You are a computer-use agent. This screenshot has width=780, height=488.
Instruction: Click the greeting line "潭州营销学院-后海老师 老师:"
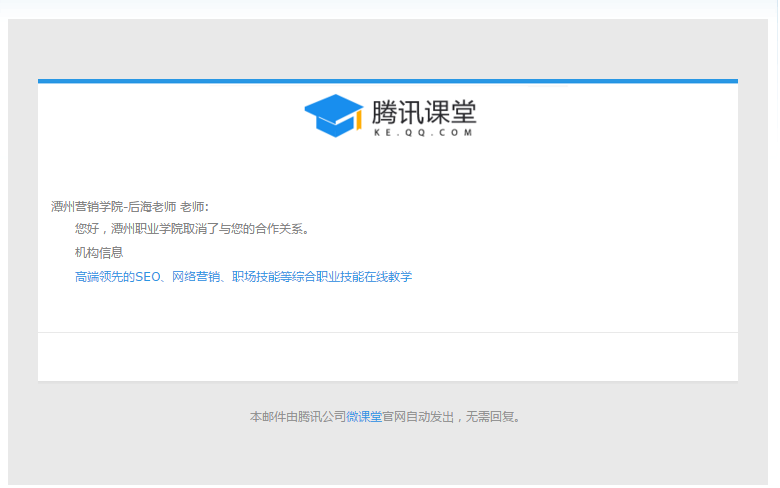(130, 206)
